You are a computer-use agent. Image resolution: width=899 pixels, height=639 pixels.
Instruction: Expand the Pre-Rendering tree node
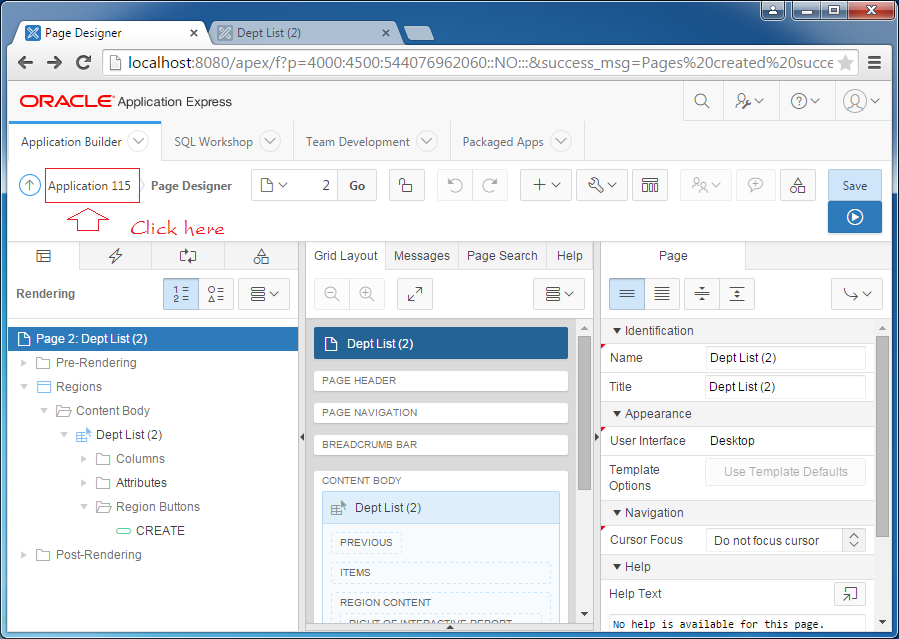(x=24, y=363)
